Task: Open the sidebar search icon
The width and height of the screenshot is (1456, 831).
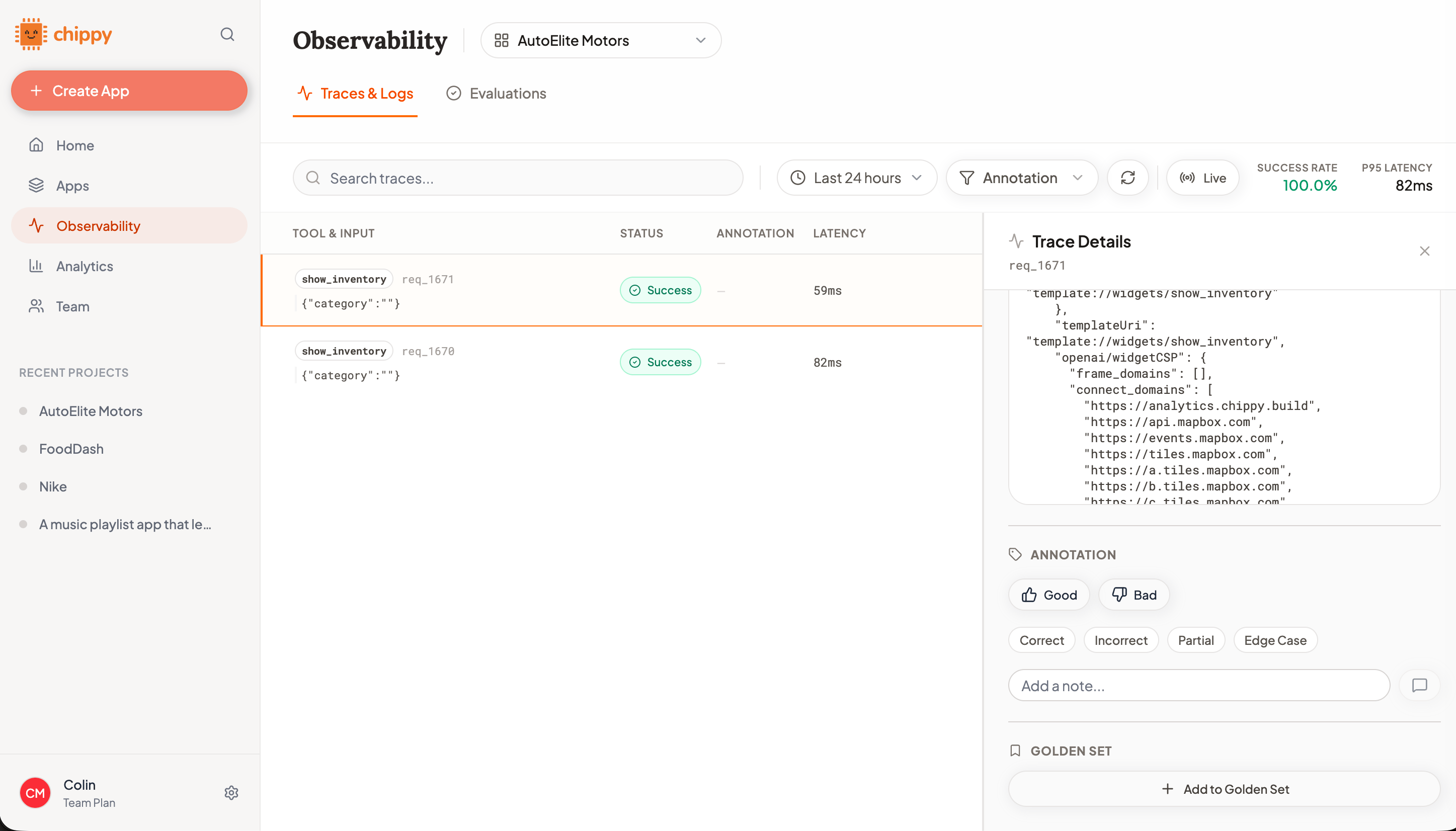Action: click(227, 35)
